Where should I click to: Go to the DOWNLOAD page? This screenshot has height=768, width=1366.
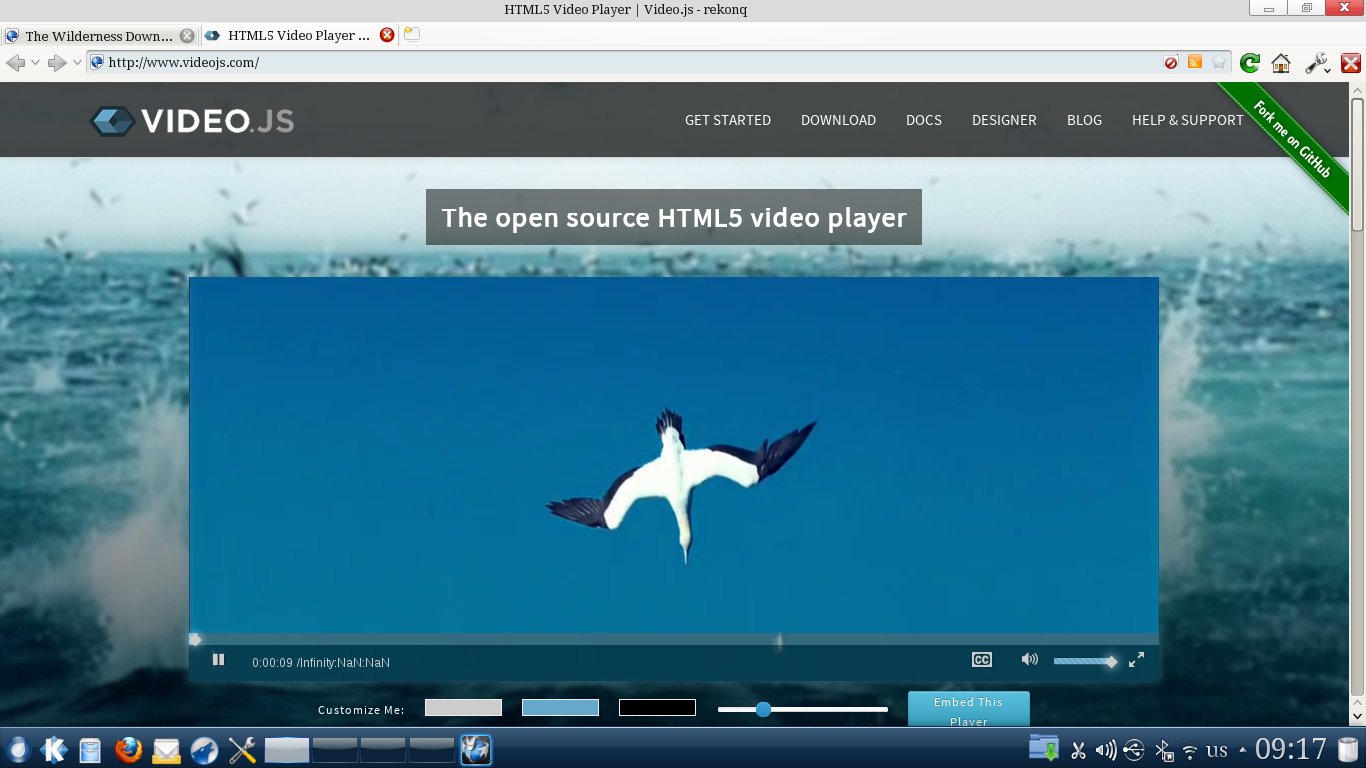838,120
